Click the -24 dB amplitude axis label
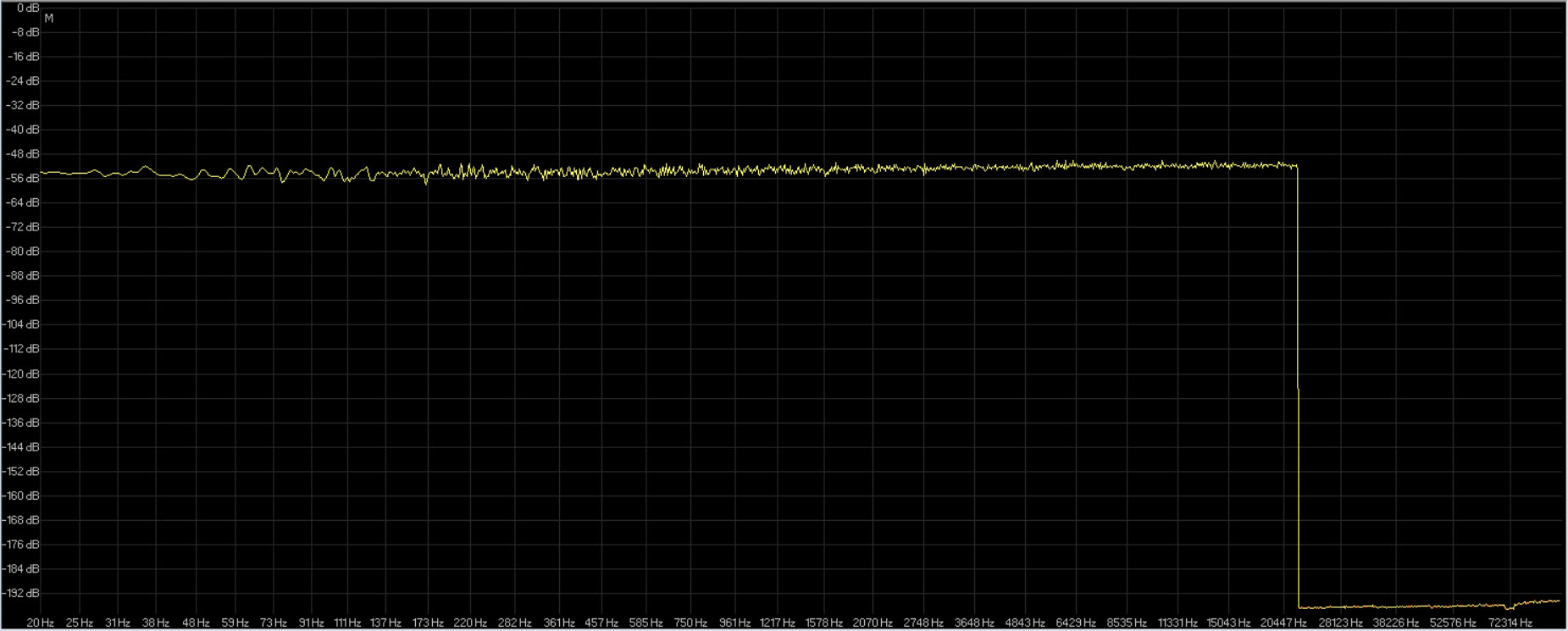The image size is (1568, 631). [23, 81]
